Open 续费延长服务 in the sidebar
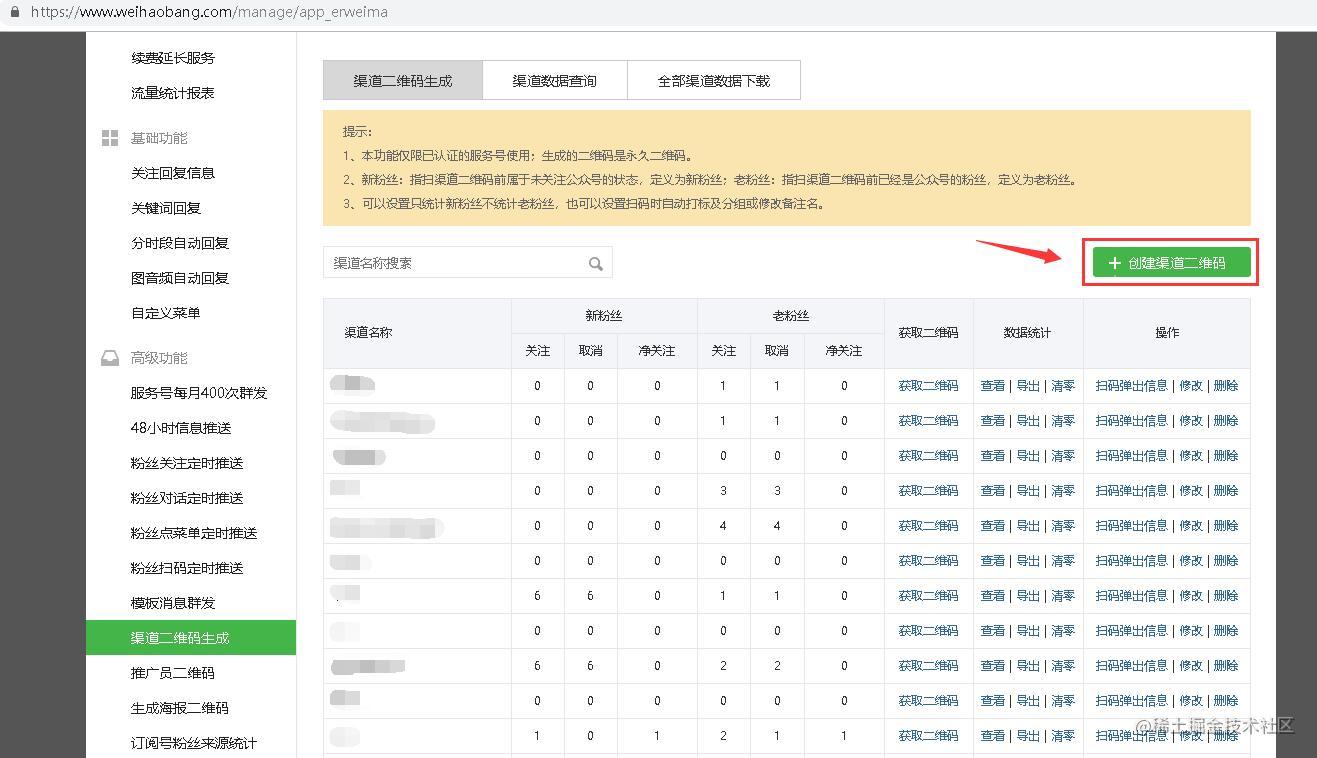1317x758 pixels. (173, 58)
